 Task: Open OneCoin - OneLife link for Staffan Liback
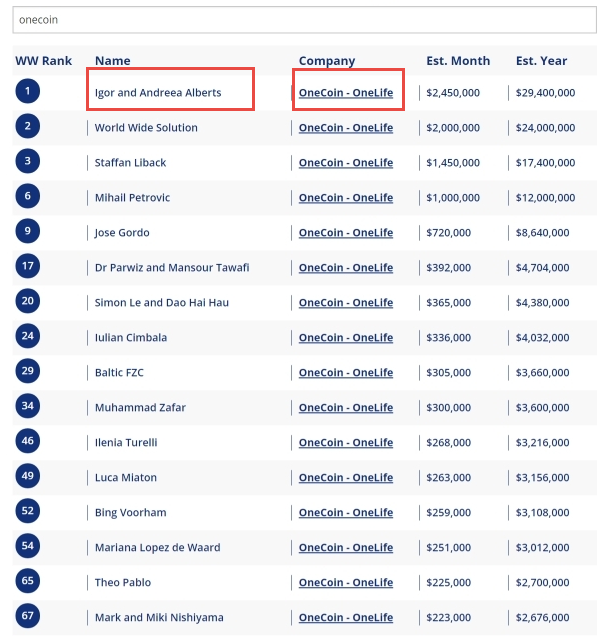346,163
